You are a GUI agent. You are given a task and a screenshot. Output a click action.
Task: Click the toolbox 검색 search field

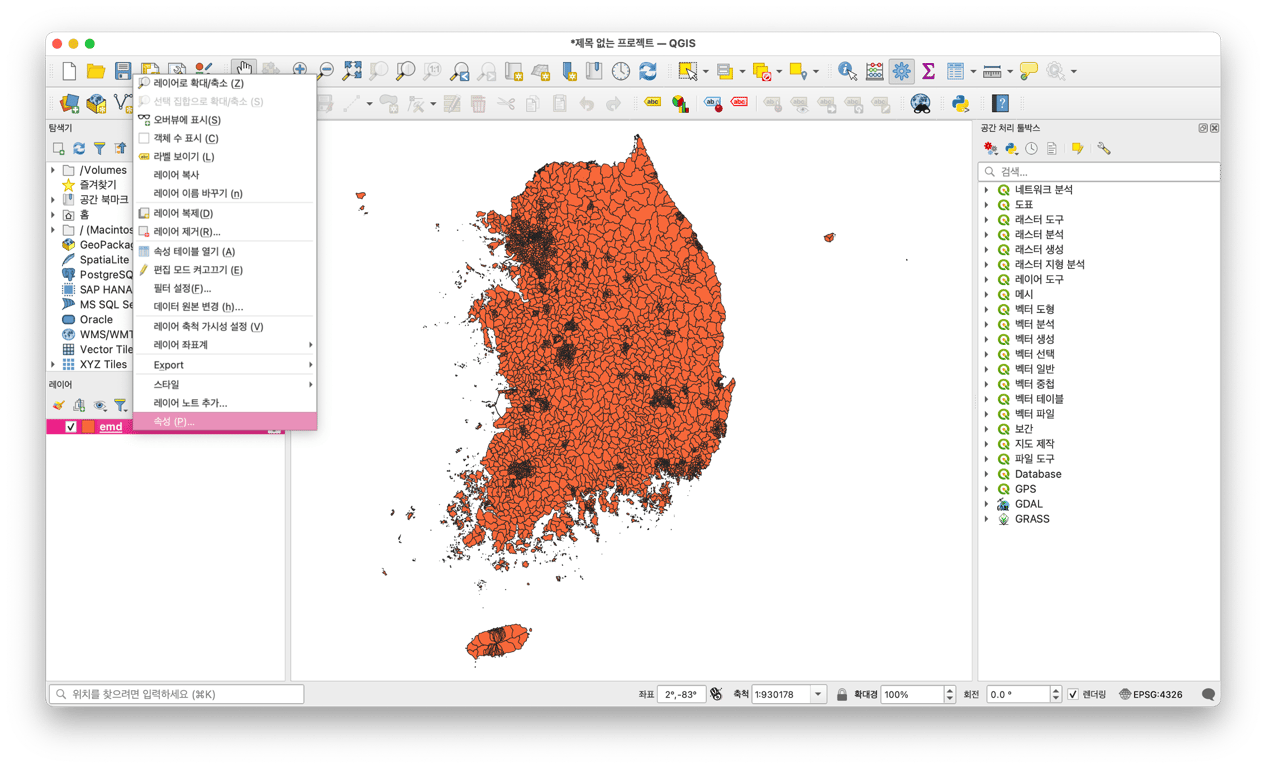(x=1100, y=172)
